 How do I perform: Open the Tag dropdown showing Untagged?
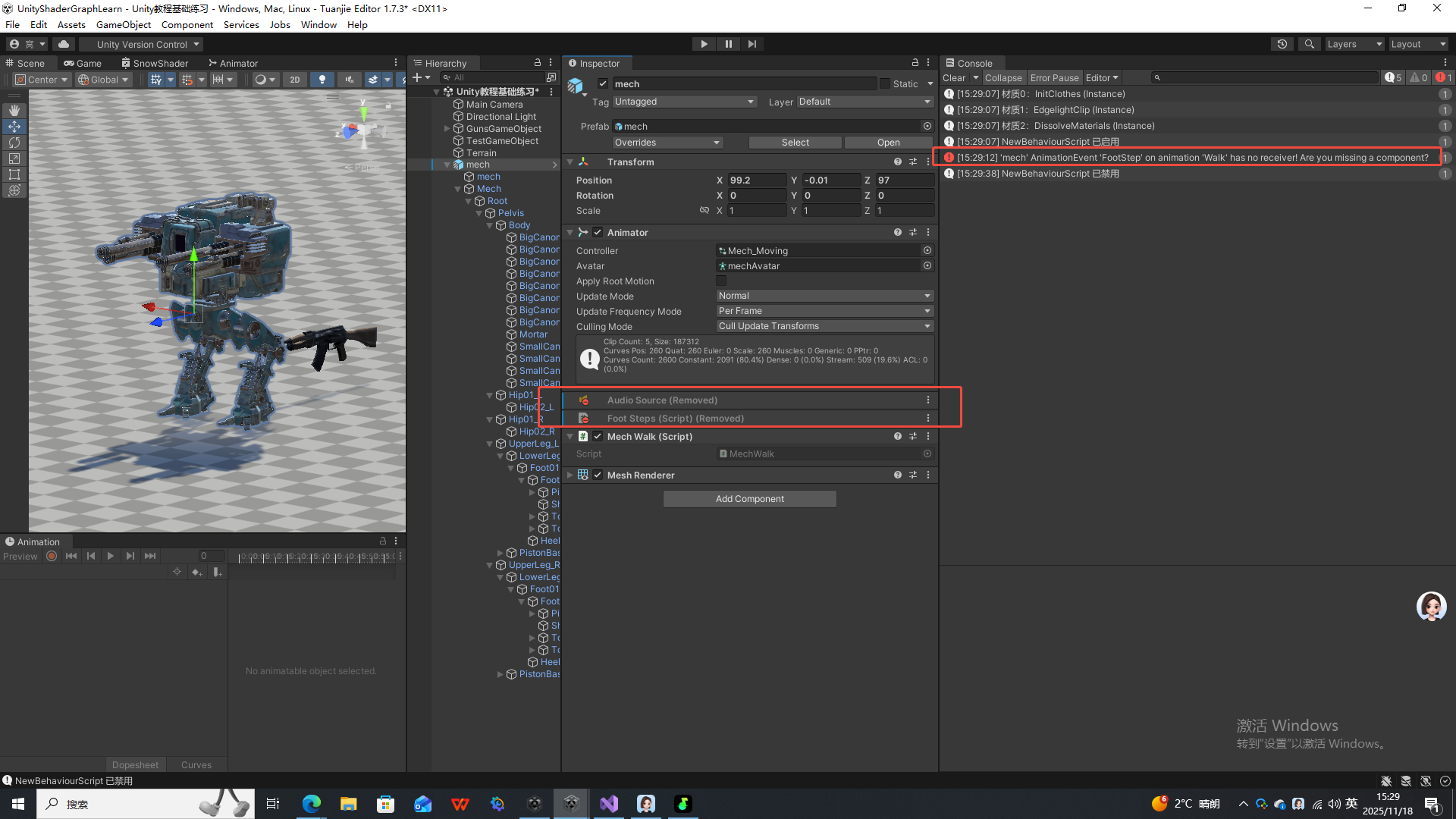pos(684,102)
